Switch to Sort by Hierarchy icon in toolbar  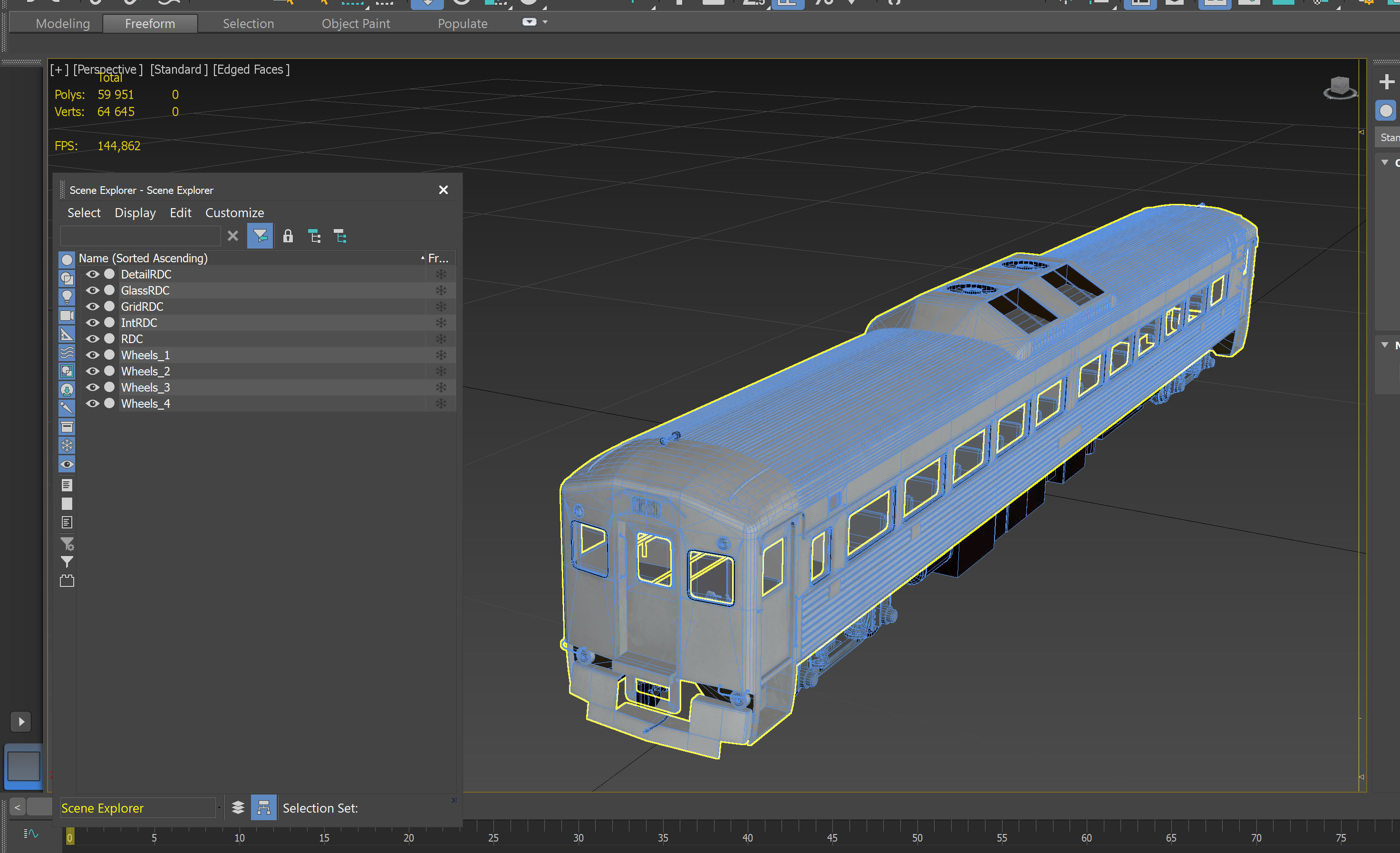(x=315, y=236)
